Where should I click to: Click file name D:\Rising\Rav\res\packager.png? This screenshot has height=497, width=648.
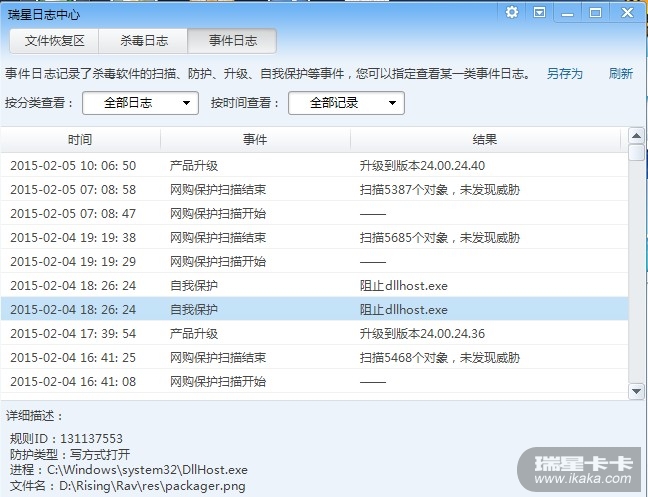pyautogui.click(x=152, y=486)
